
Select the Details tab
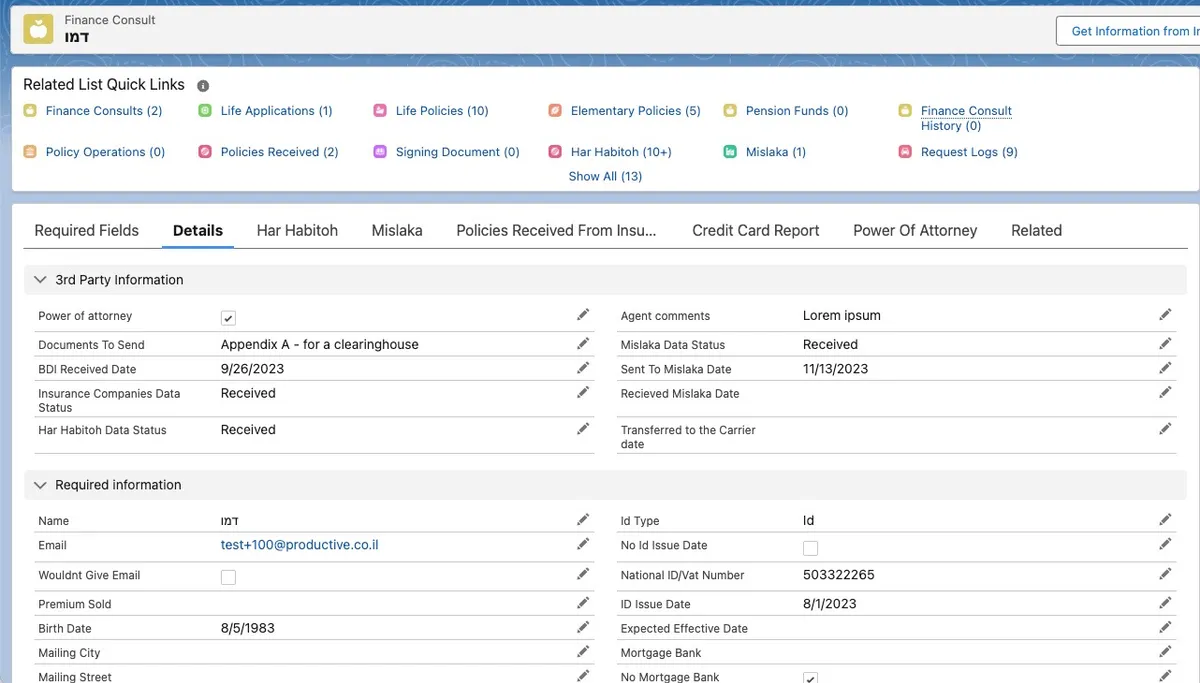(x=198, y=230)
